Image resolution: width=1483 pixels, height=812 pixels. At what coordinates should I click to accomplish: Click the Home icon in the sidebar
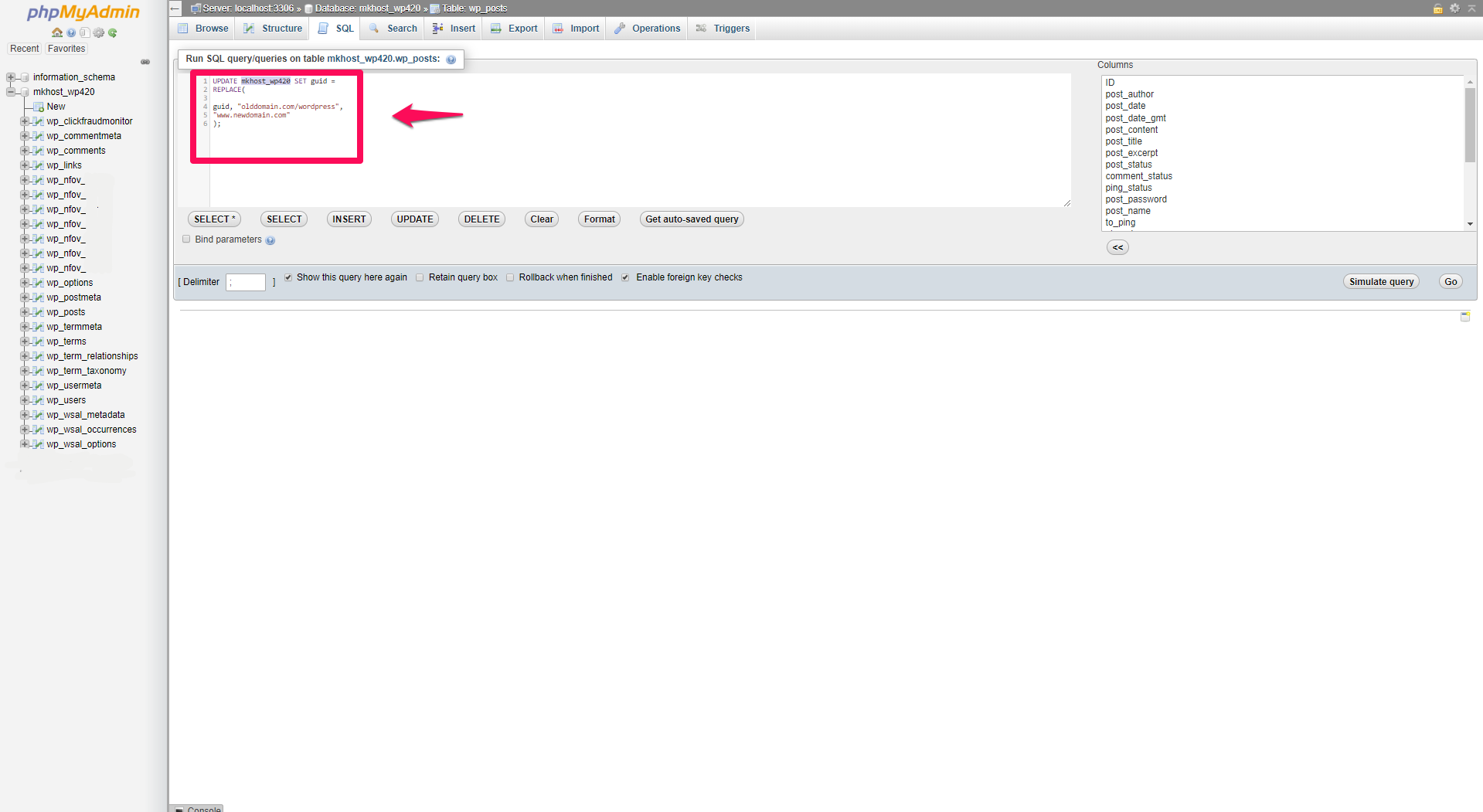point(57,32)
